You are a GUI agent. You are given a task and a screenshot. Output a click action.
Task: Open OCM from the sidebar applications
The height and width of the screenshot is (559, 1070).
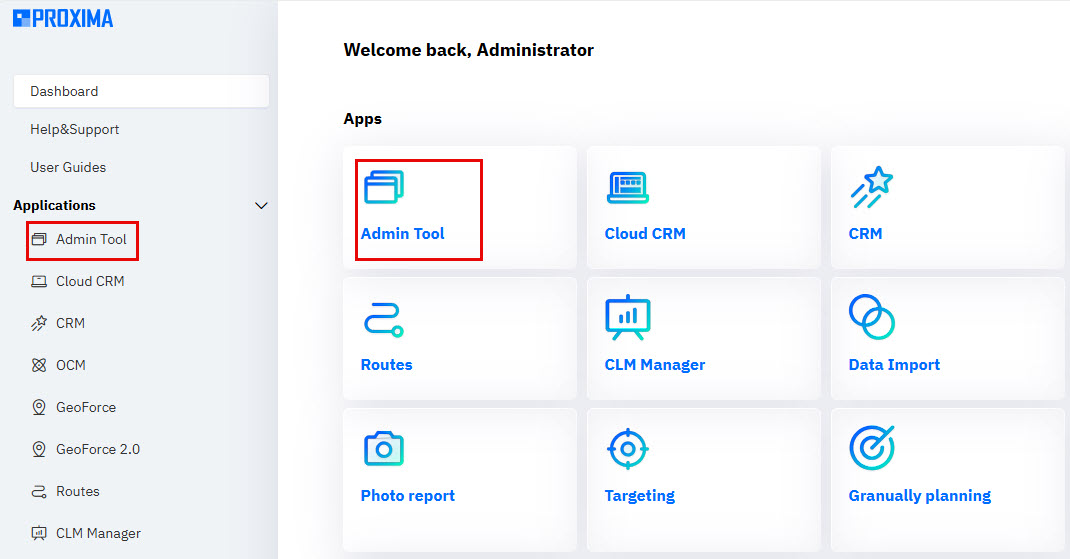point(70,365)
